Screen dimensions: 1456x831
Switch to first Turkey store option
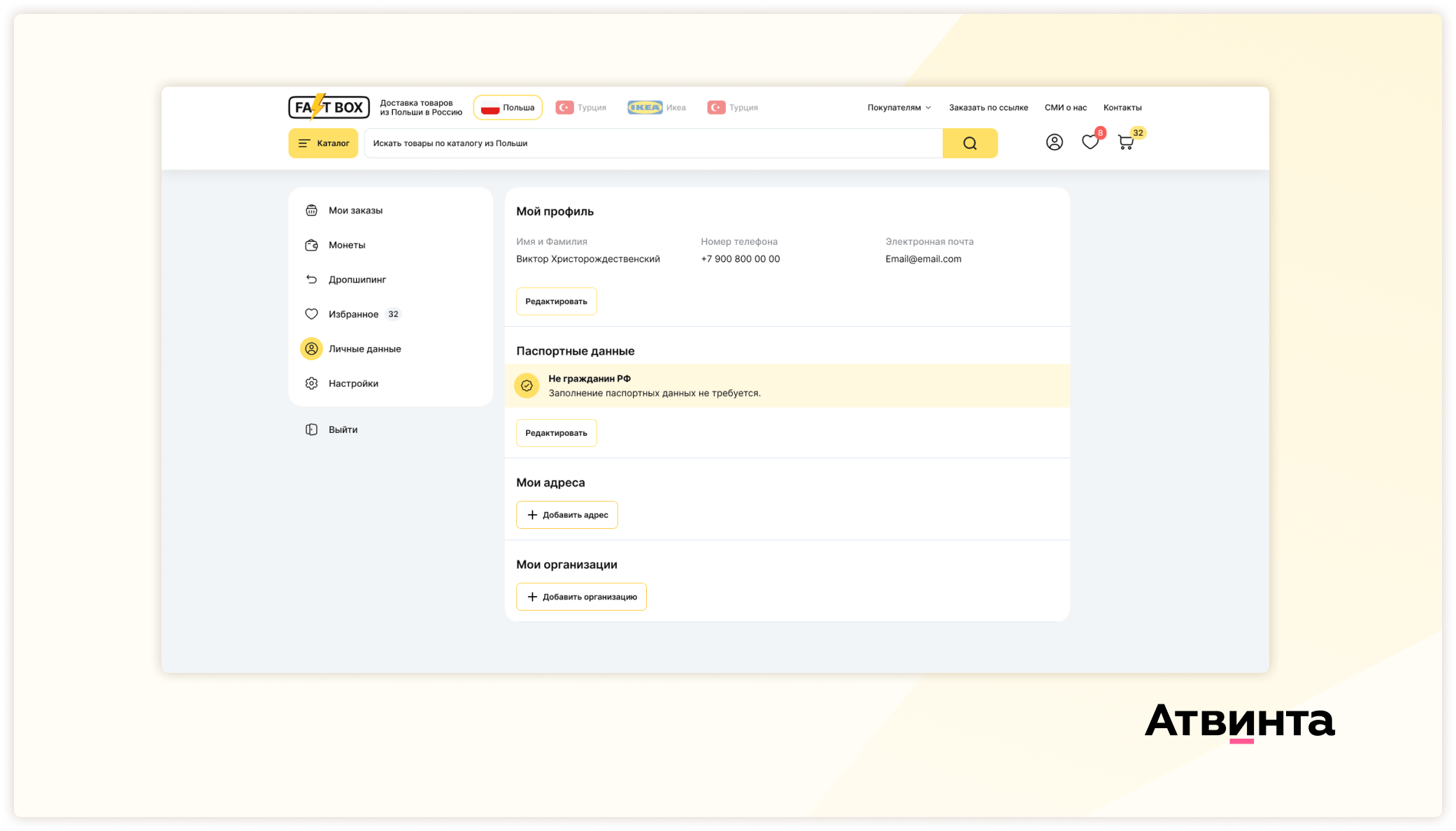coord(580,108)
